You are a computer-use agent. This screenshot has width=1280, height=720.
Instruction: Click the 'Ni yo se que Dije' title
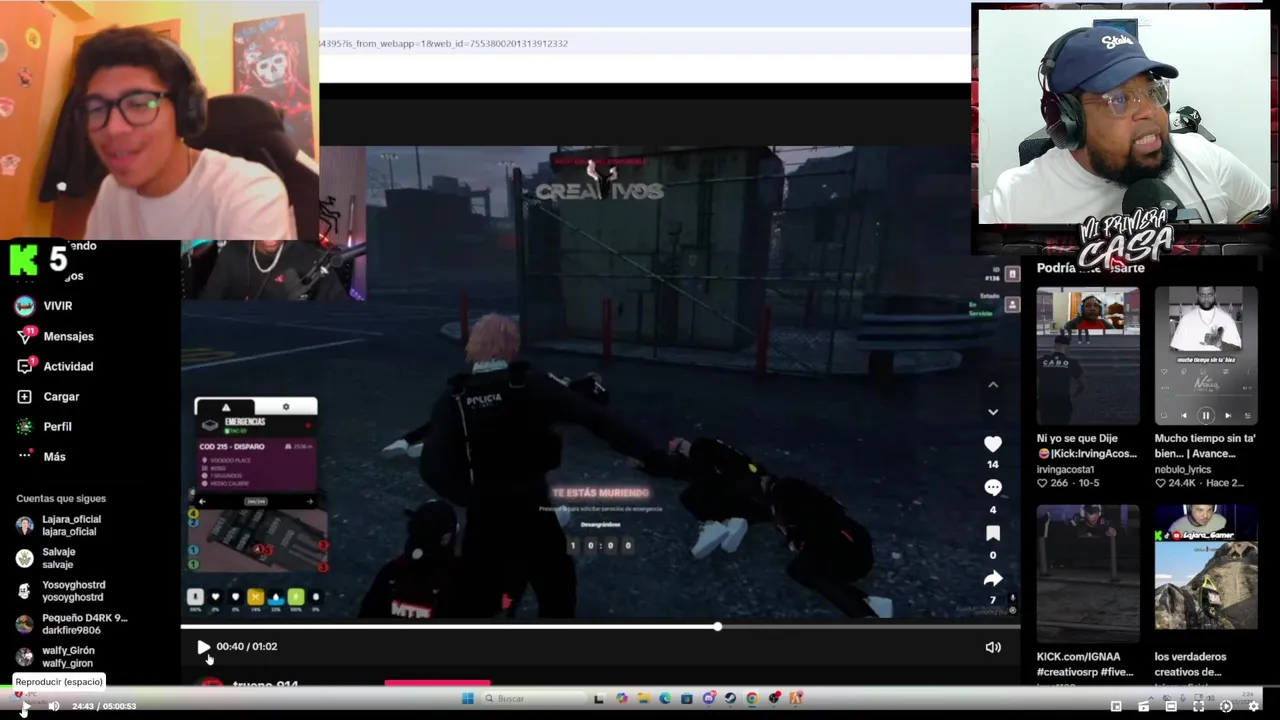point(1087,446)
